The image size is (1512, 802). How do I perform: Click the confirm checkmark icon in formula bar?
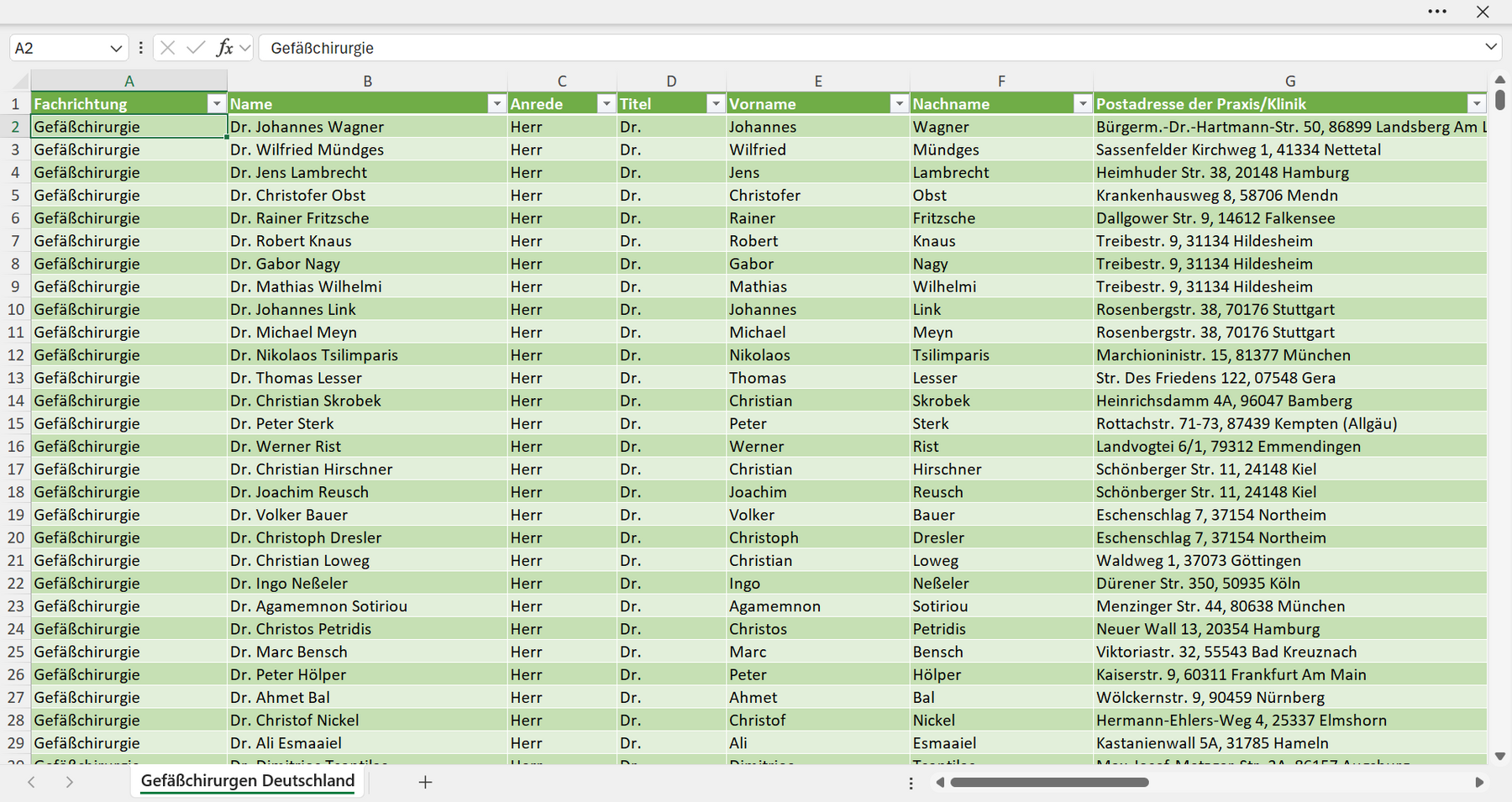(196, 48)
